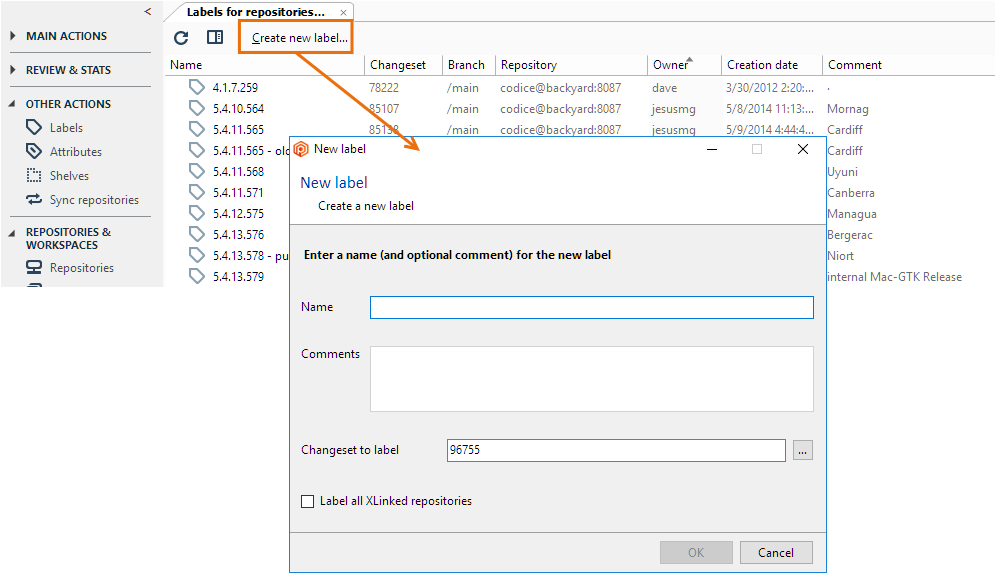Screen dimensions: 996x580
Task: Click comment Mornag cell
Action: [847, 109]
